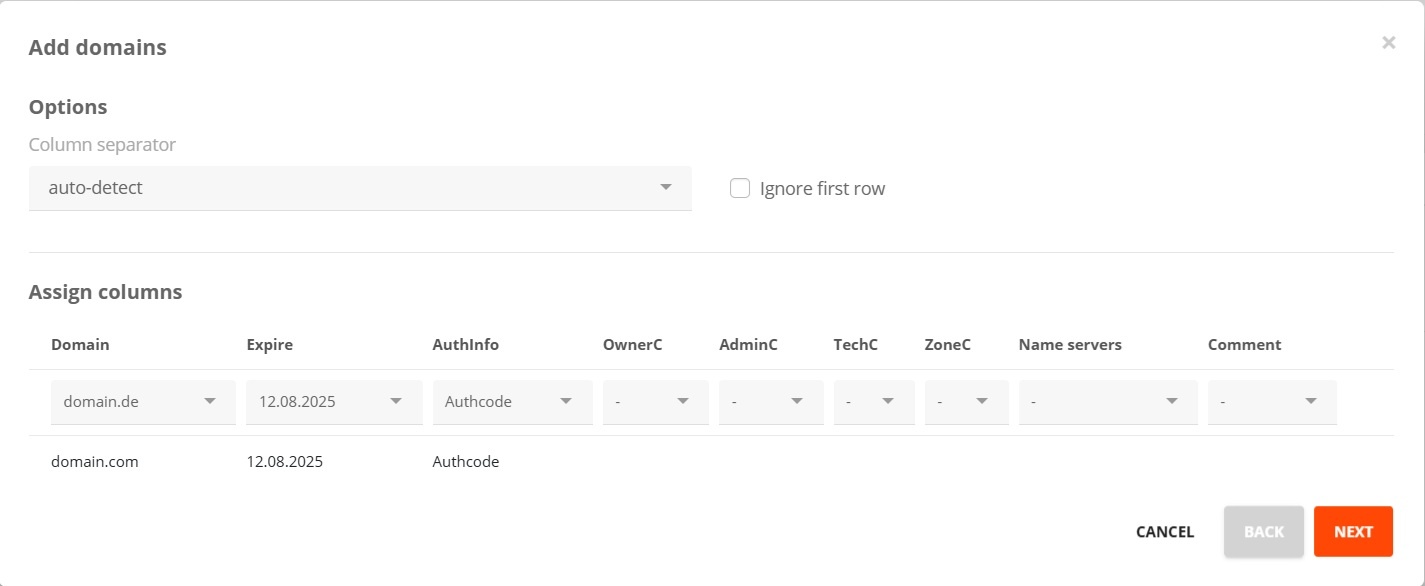Click the AuthInfo column header

465,344
